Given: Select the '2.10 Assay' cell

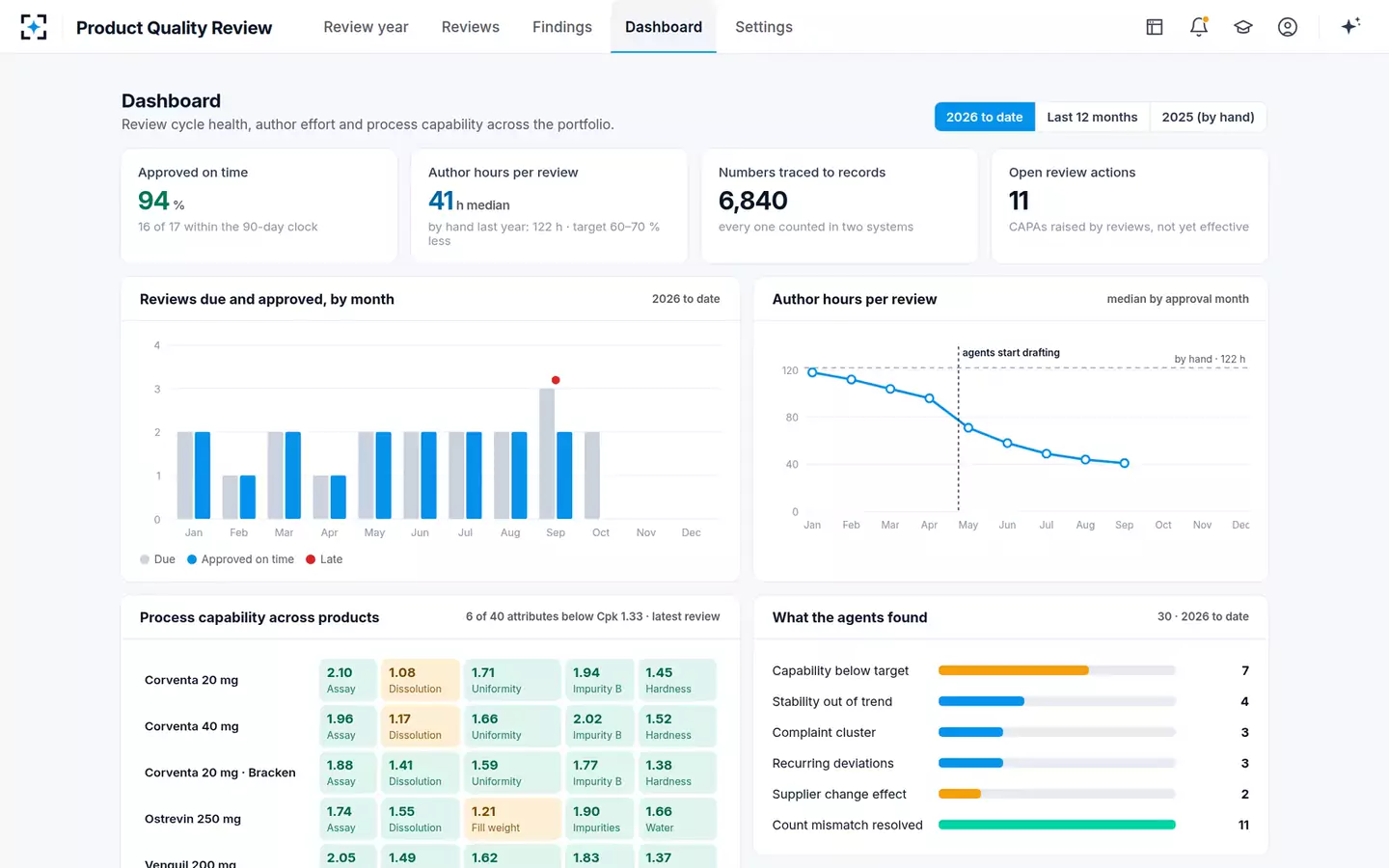Looking at the screenshot, I should click(x=348, y=680).
